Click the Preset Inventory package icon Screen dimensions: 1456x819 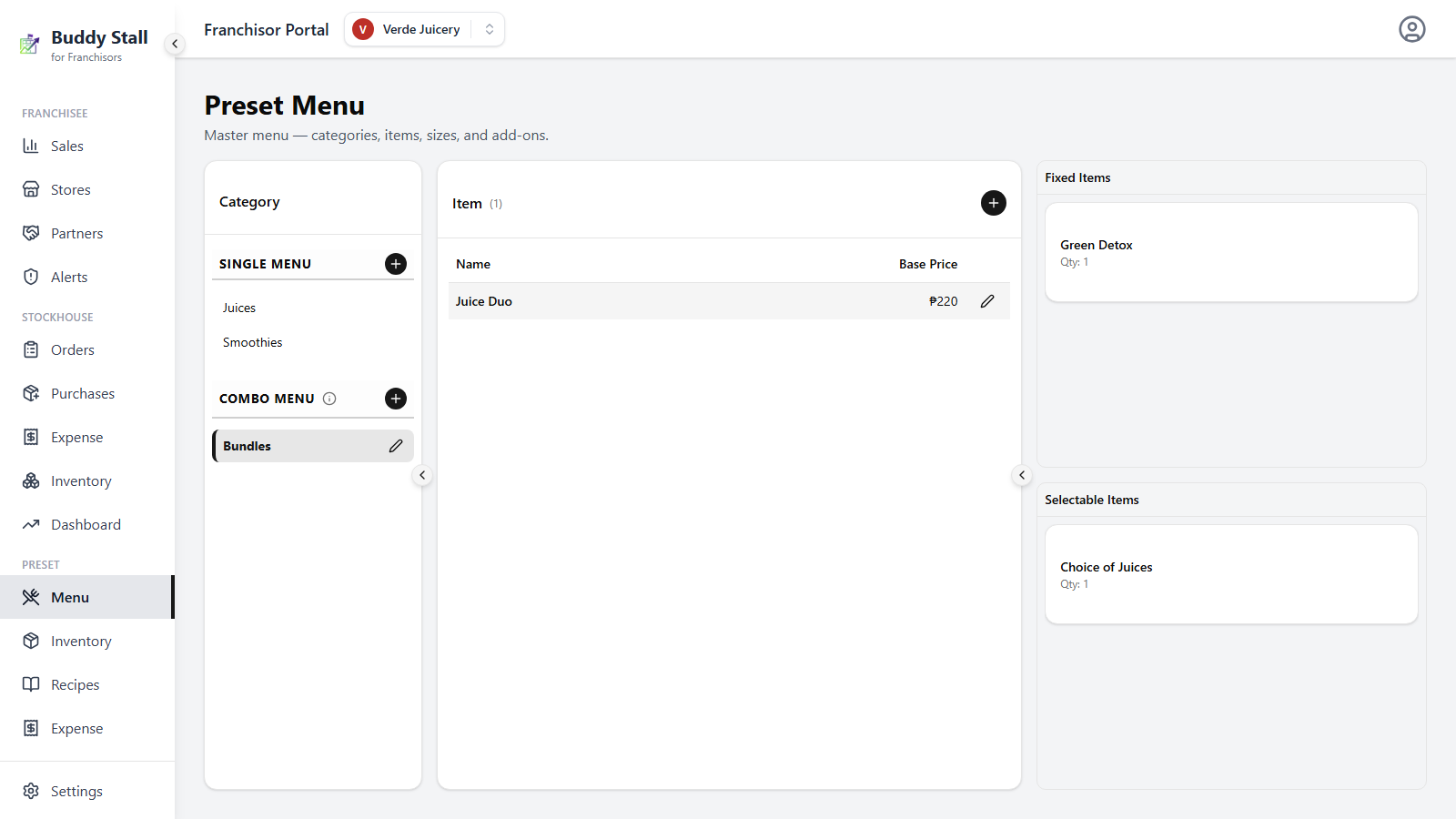pyautogui.click(x=31, y=641)
